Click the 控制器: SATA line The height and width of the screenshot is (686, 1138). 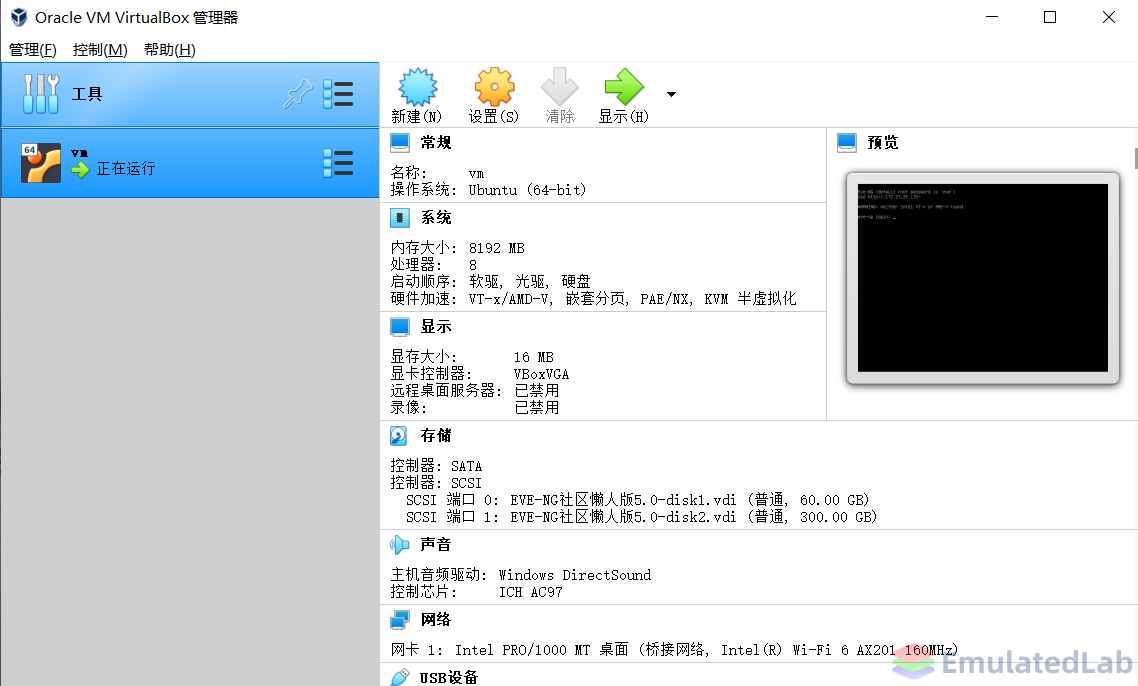(x=436, y=466)
